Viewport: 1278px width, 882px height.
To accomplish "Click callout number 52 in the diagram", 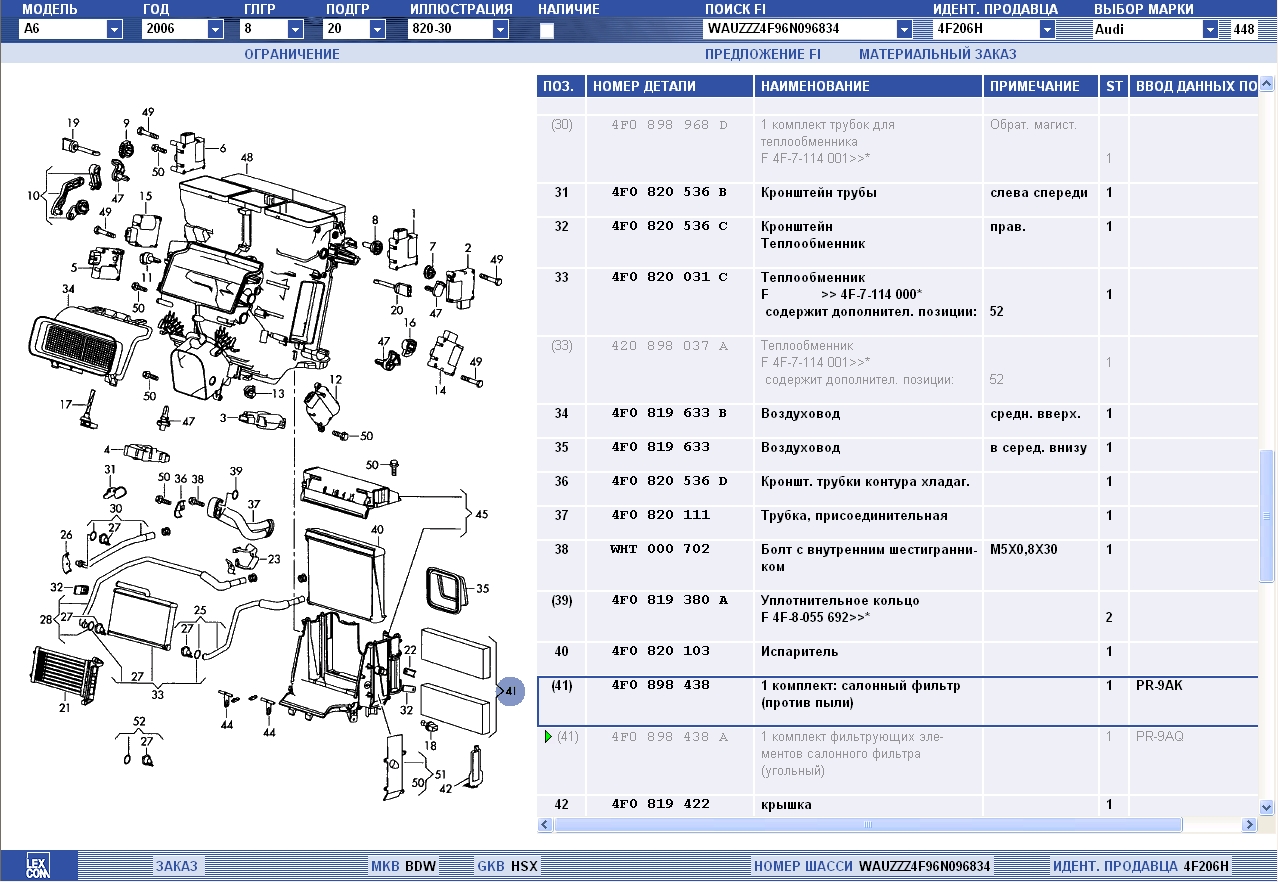I will tap(139, 721).
